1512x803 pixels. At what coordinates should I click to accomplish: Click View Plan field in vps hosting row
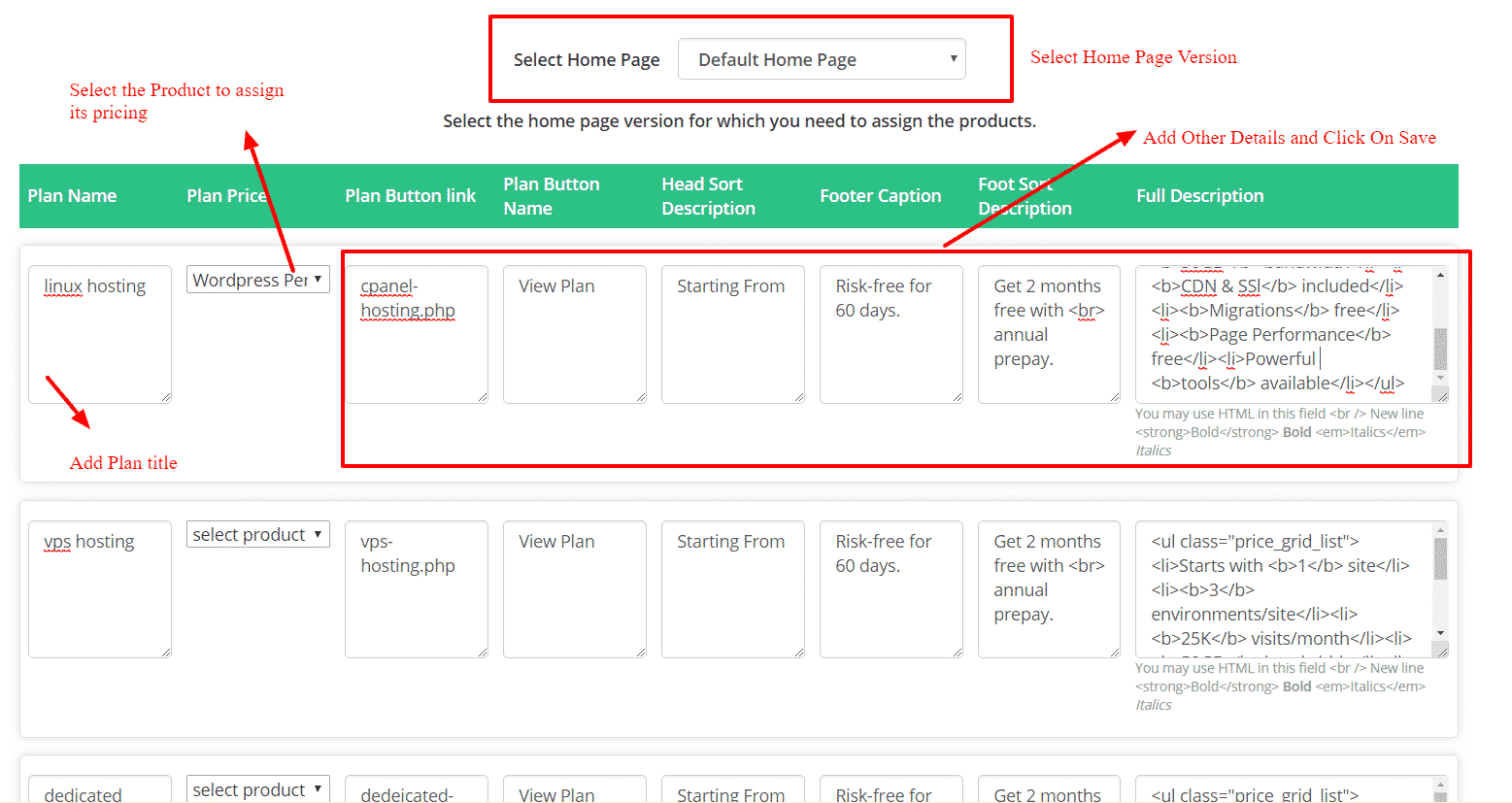tap(574, 588)
